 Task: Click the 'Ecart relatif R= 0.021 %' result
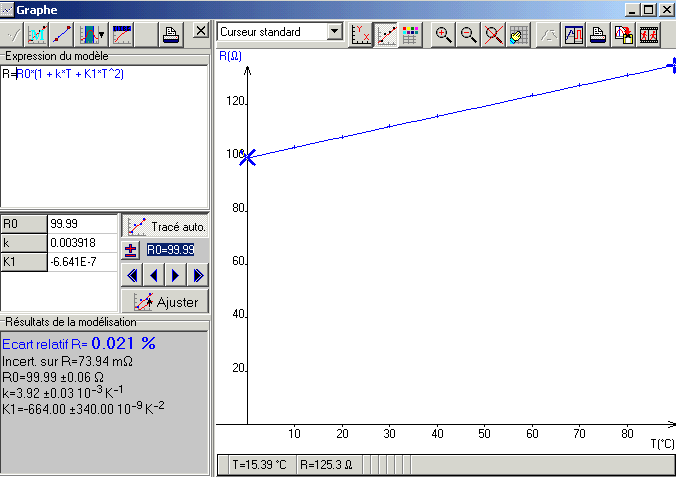tap(79, 343)
